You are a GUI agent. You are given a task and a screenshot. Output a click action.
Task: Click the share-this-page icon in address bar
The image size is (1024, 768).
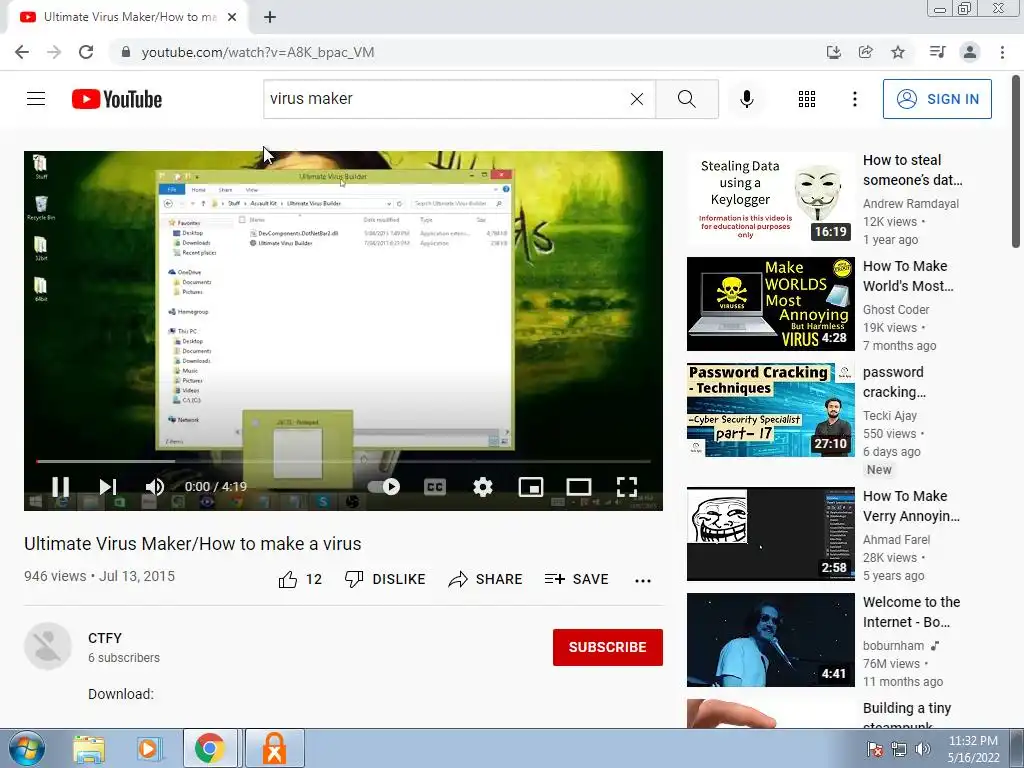pos(866,52)
